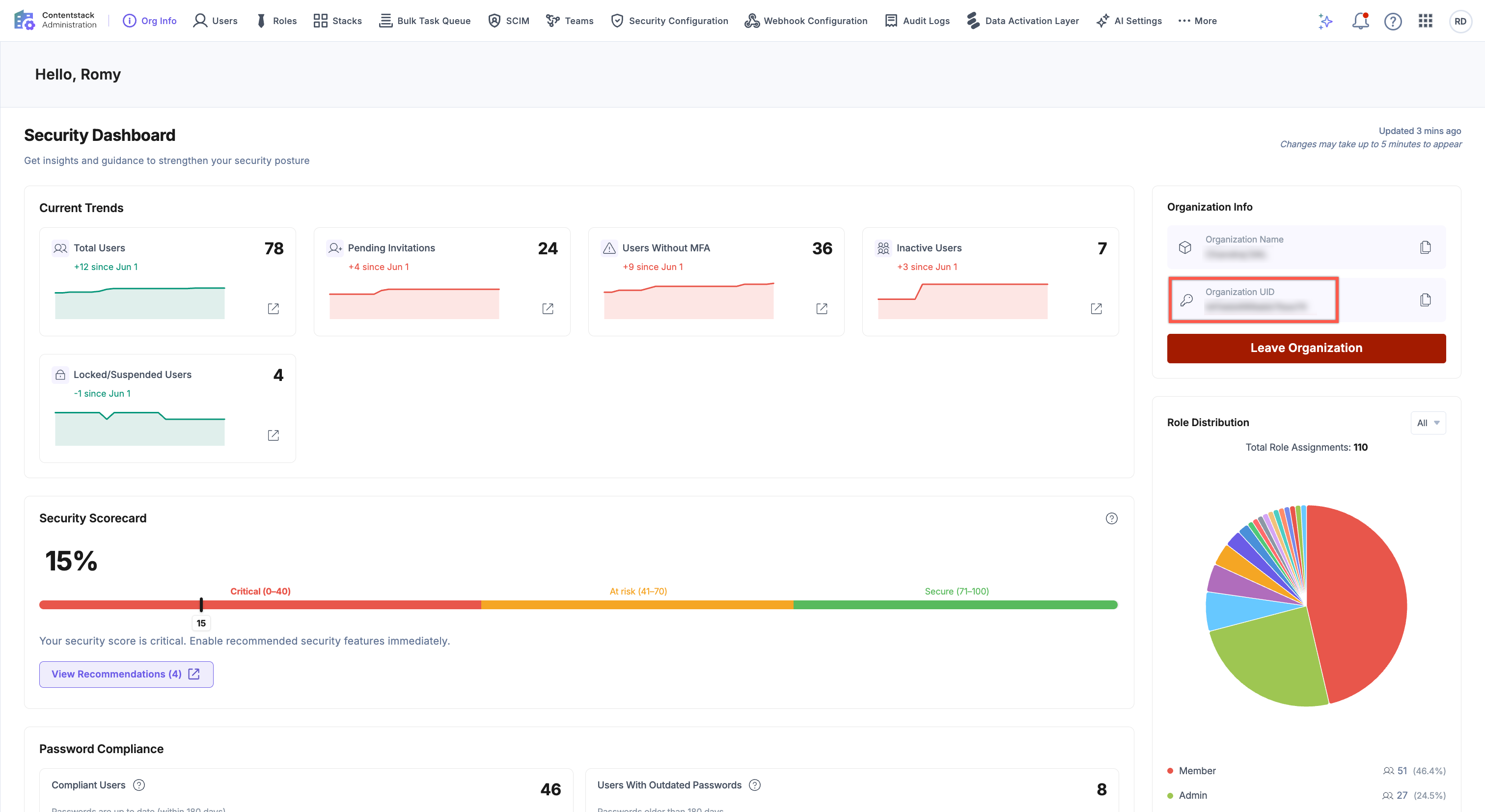Expand the Role Distribution All dropdown
This screenshot has height=812, width=1485.
click(1428, 423)
